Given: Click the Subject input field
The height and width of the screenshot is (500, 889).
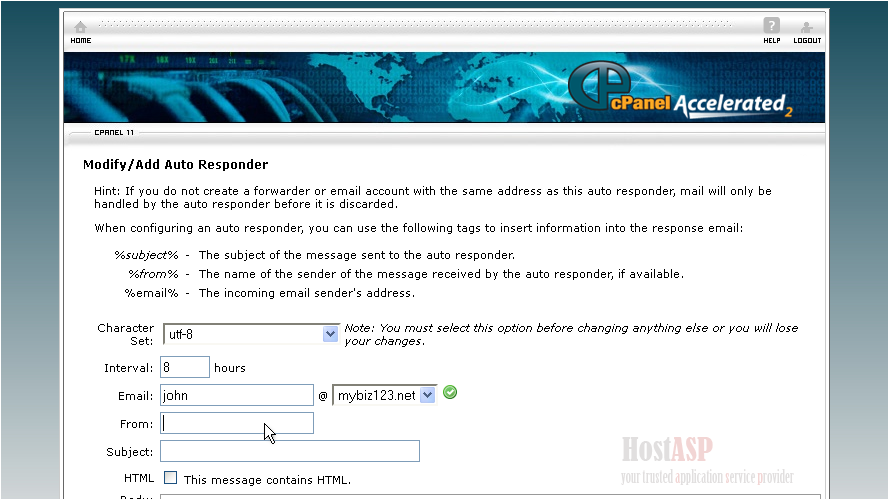Looking at the screenshot, I should tap(289, 451).
